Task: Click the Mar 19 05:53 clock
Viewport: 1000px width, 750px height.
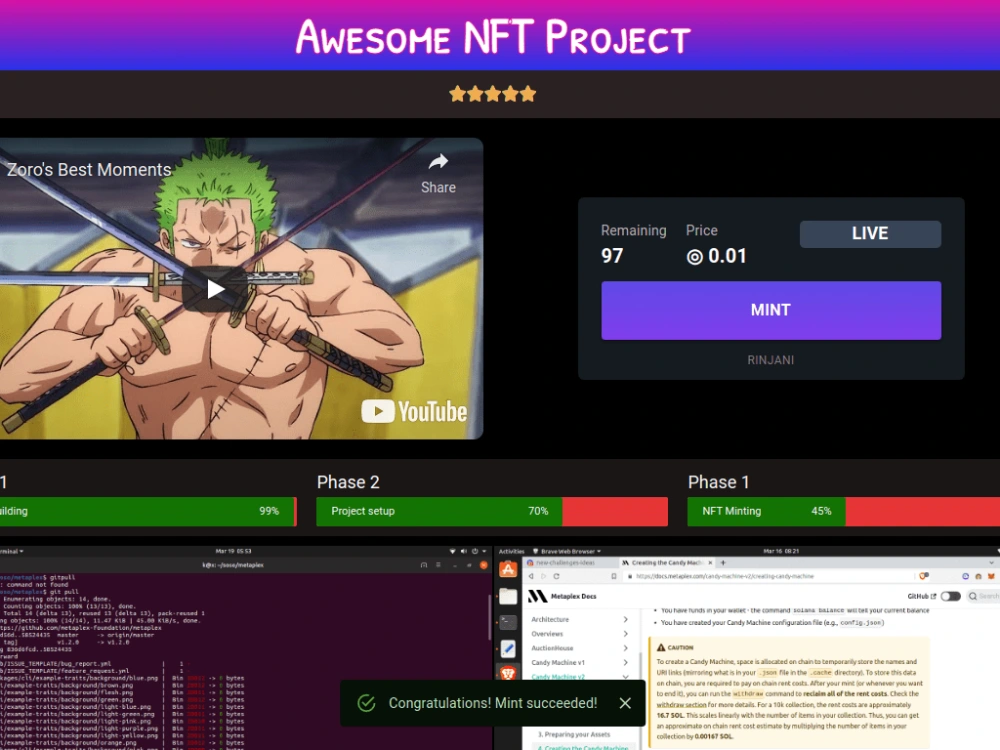Action: click(x=233, y=551)
